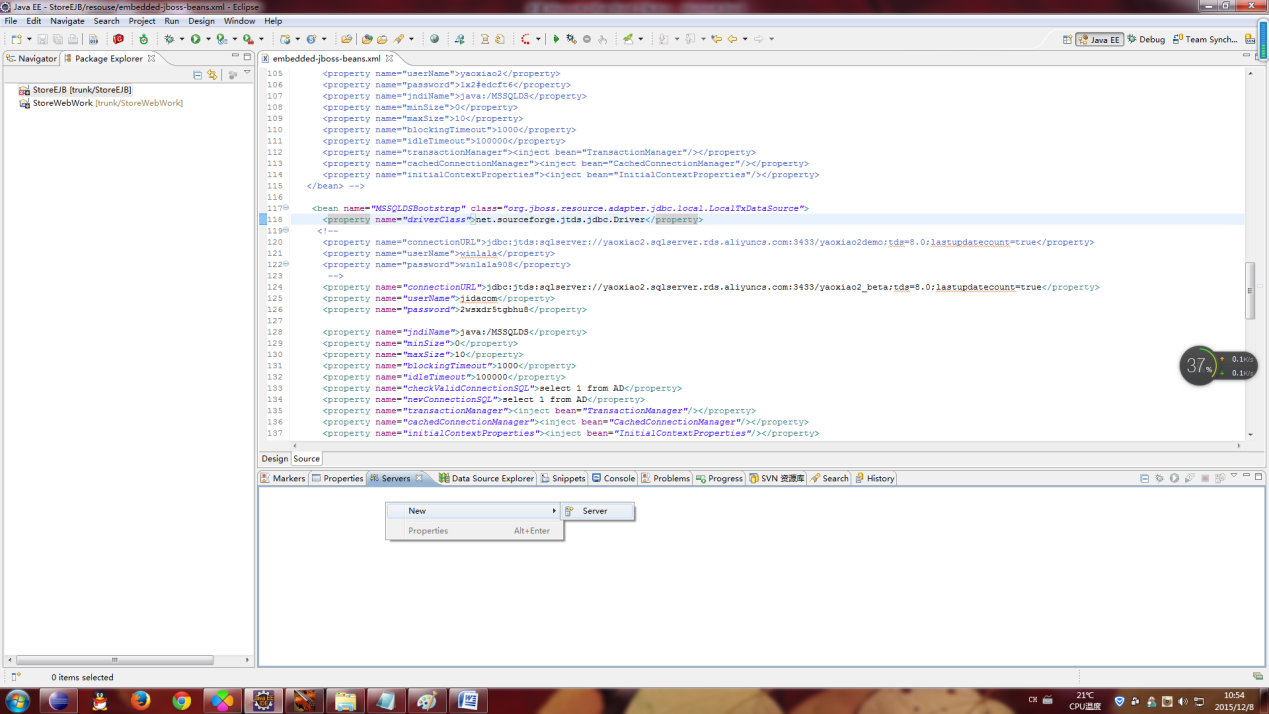This screenshot has width=1269, height=714.
Task: Close the Package Explorer view tab
Action: pyautogui.click(x=152, y=58)
